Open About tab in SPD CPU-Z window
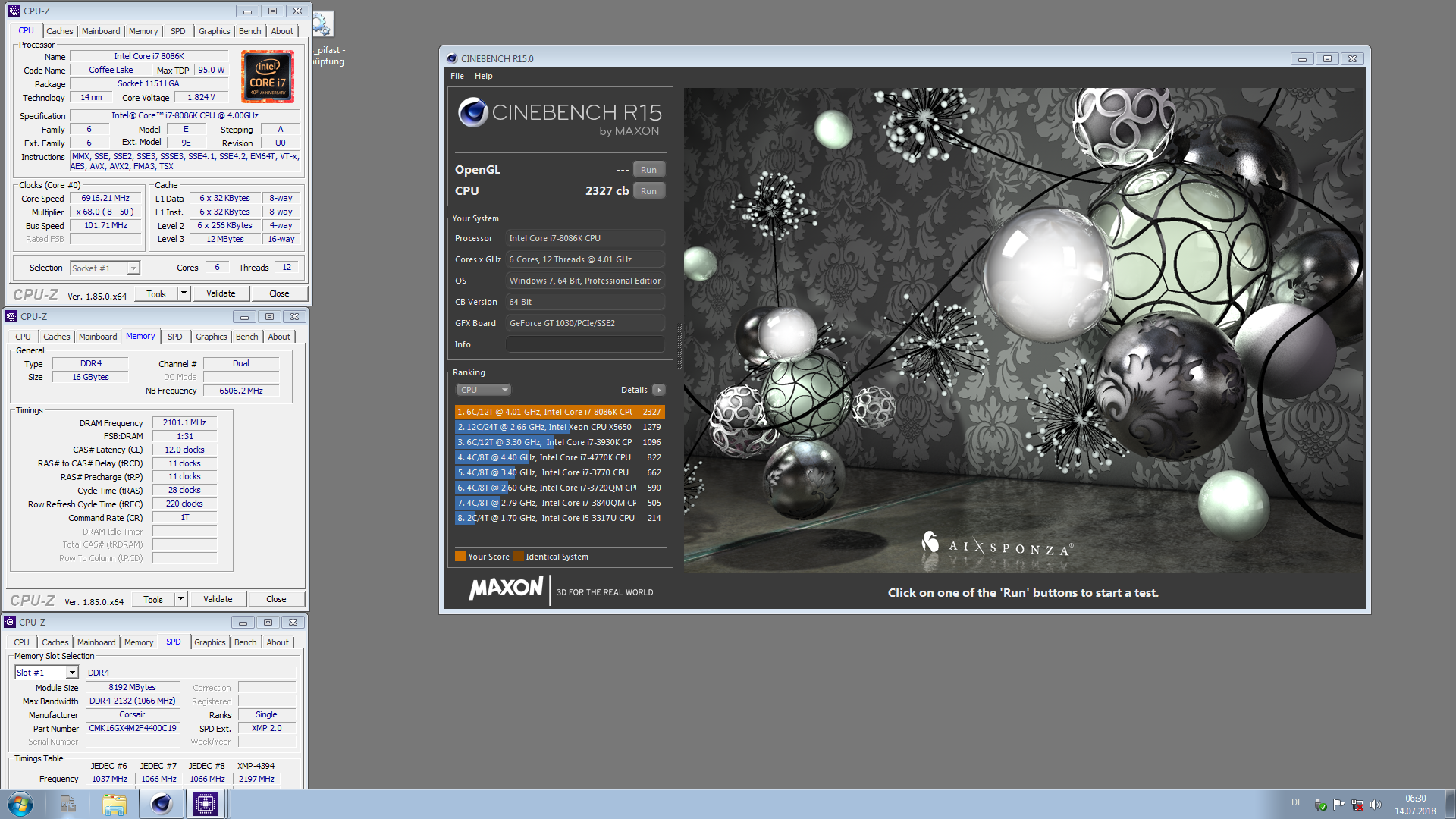The height and width of the screenshot is (819, 1456). (278, 642)
